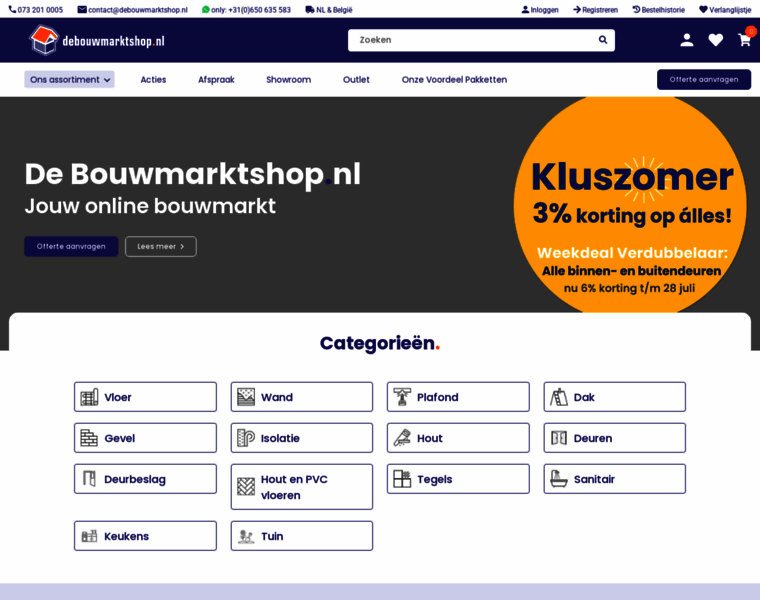Click the Wand category icon

tap(246, 397)
